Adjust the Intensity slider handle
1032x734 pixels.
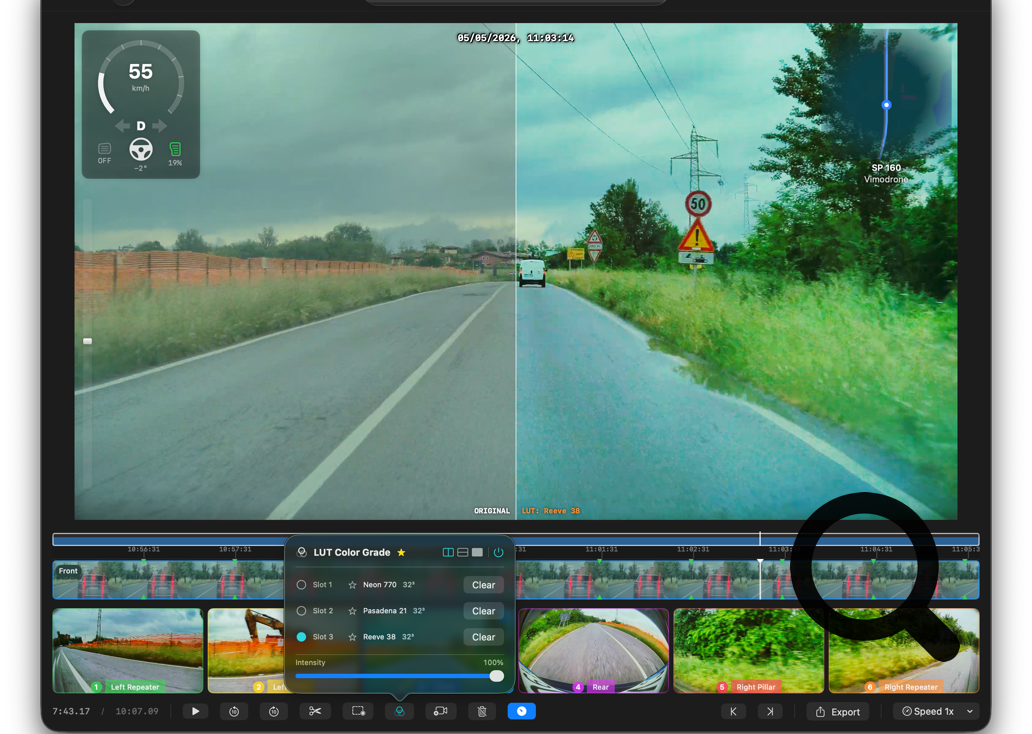click(497, 676)
